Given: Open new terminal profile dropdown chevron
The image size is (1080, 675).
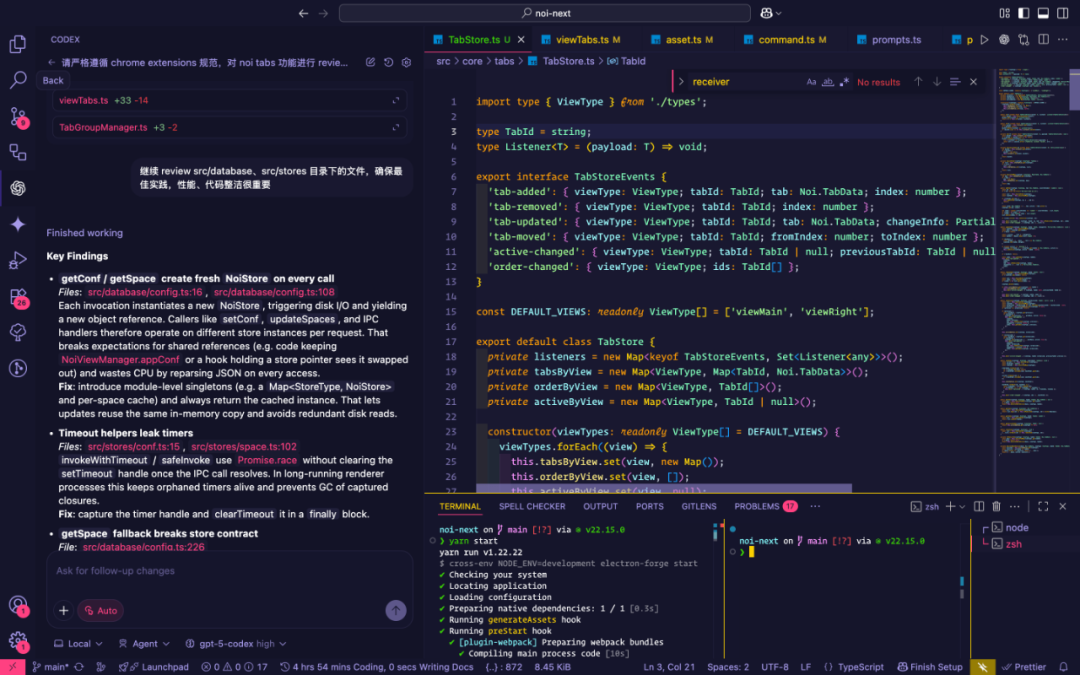Looking at the screenshot, I should pyautogui.click(x=962, y=506).
